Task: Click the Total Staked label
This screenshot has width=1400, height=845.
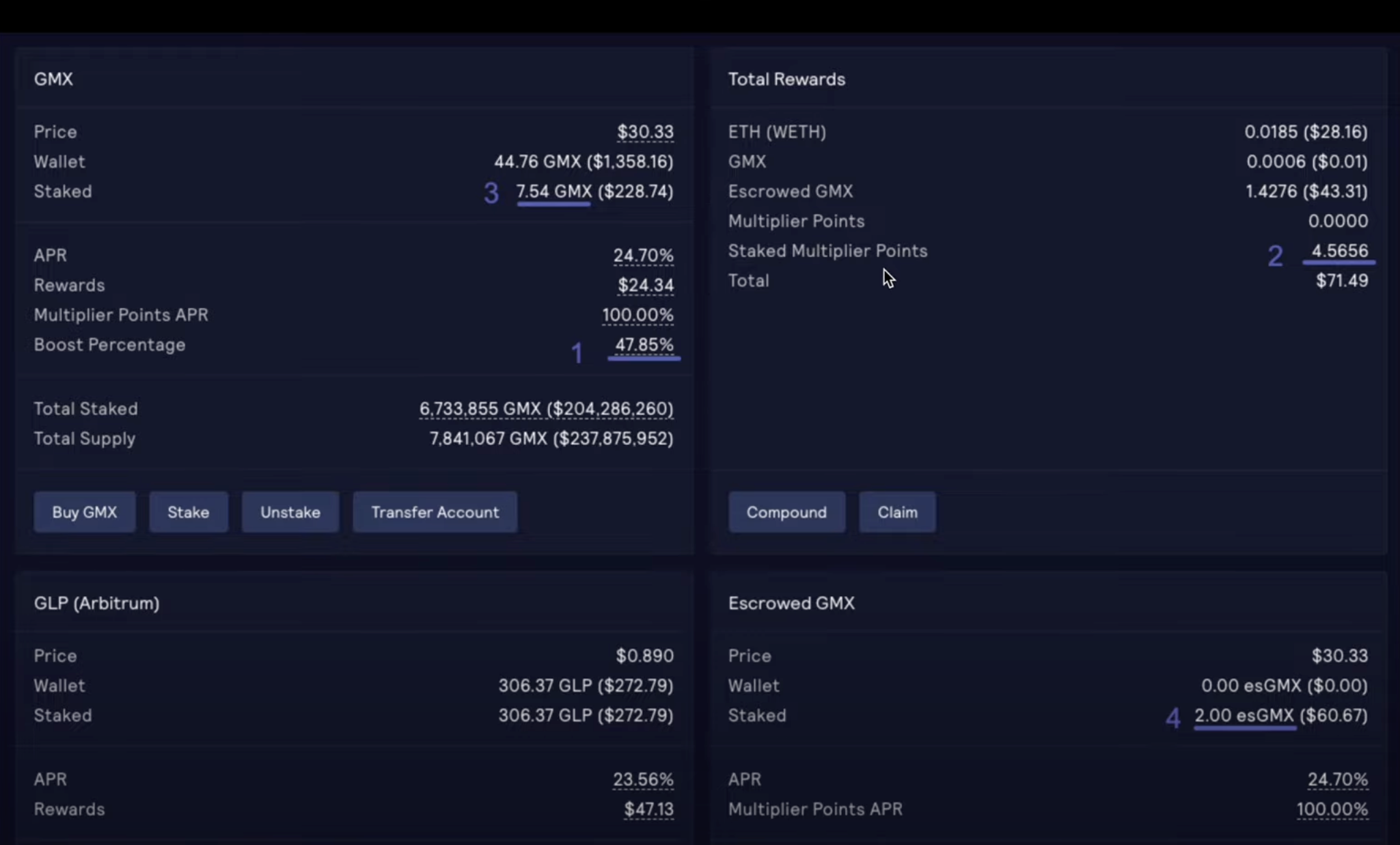Action: (x=85, y=409)
